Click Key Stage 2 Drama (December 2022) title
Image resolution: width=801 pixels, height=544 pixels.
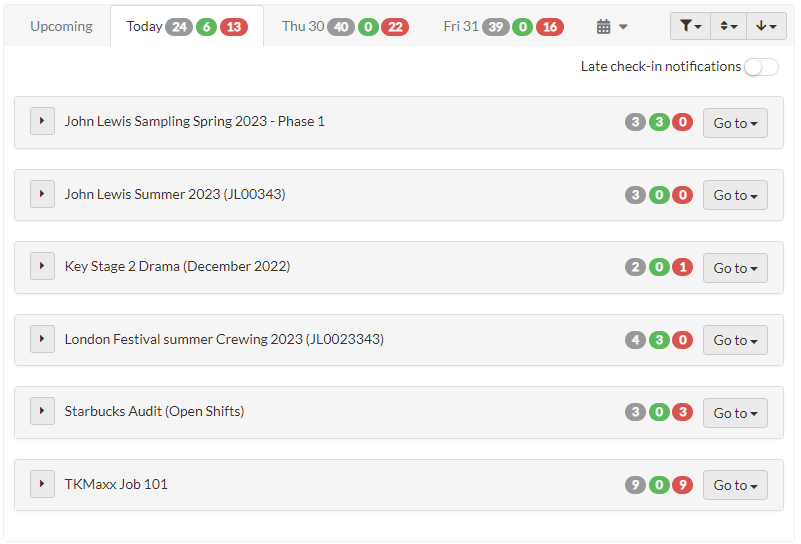pos(177,267)
